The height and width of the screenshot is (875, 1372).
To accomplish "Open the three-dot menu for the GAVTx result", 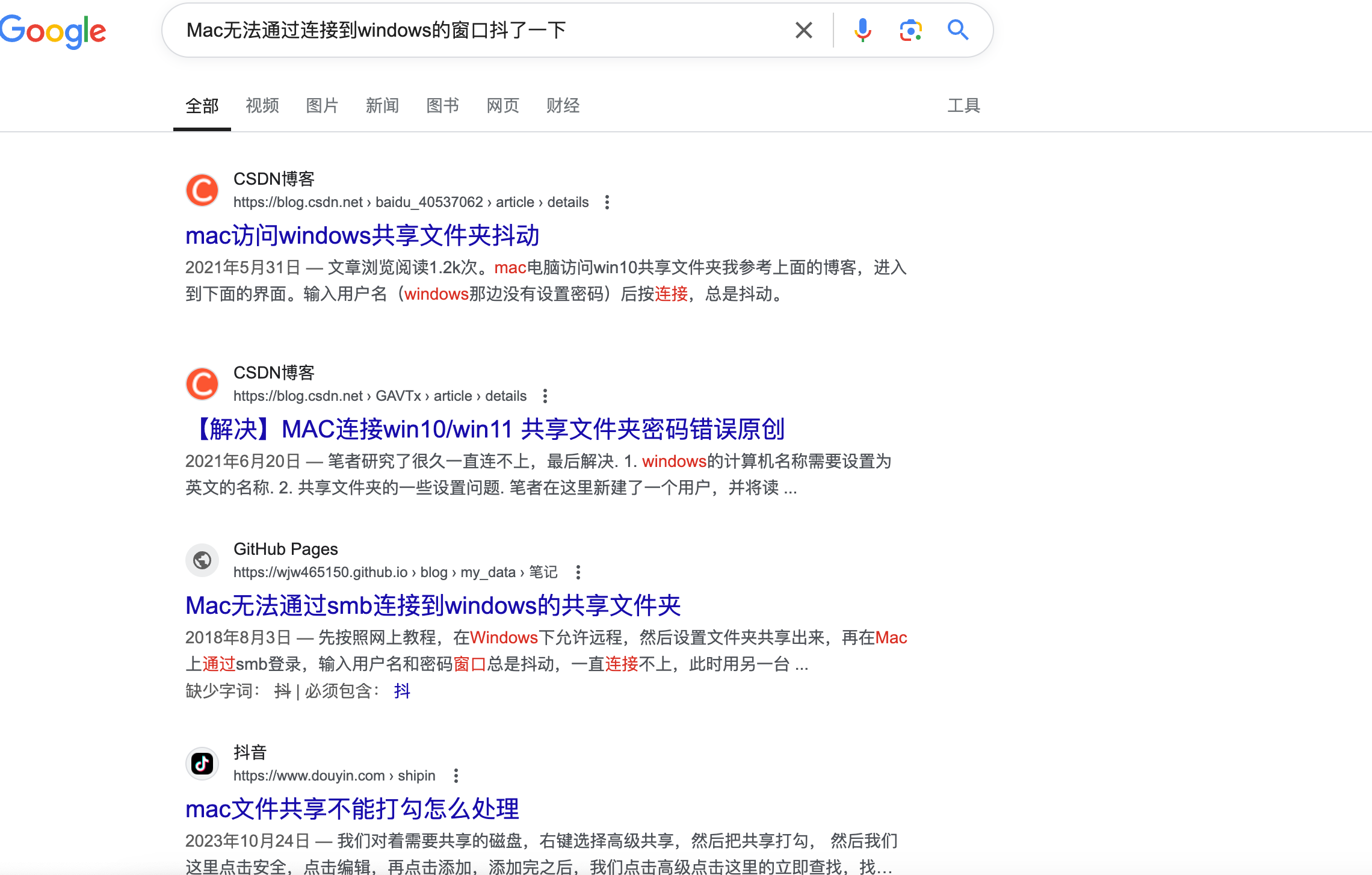I will 545,396.
